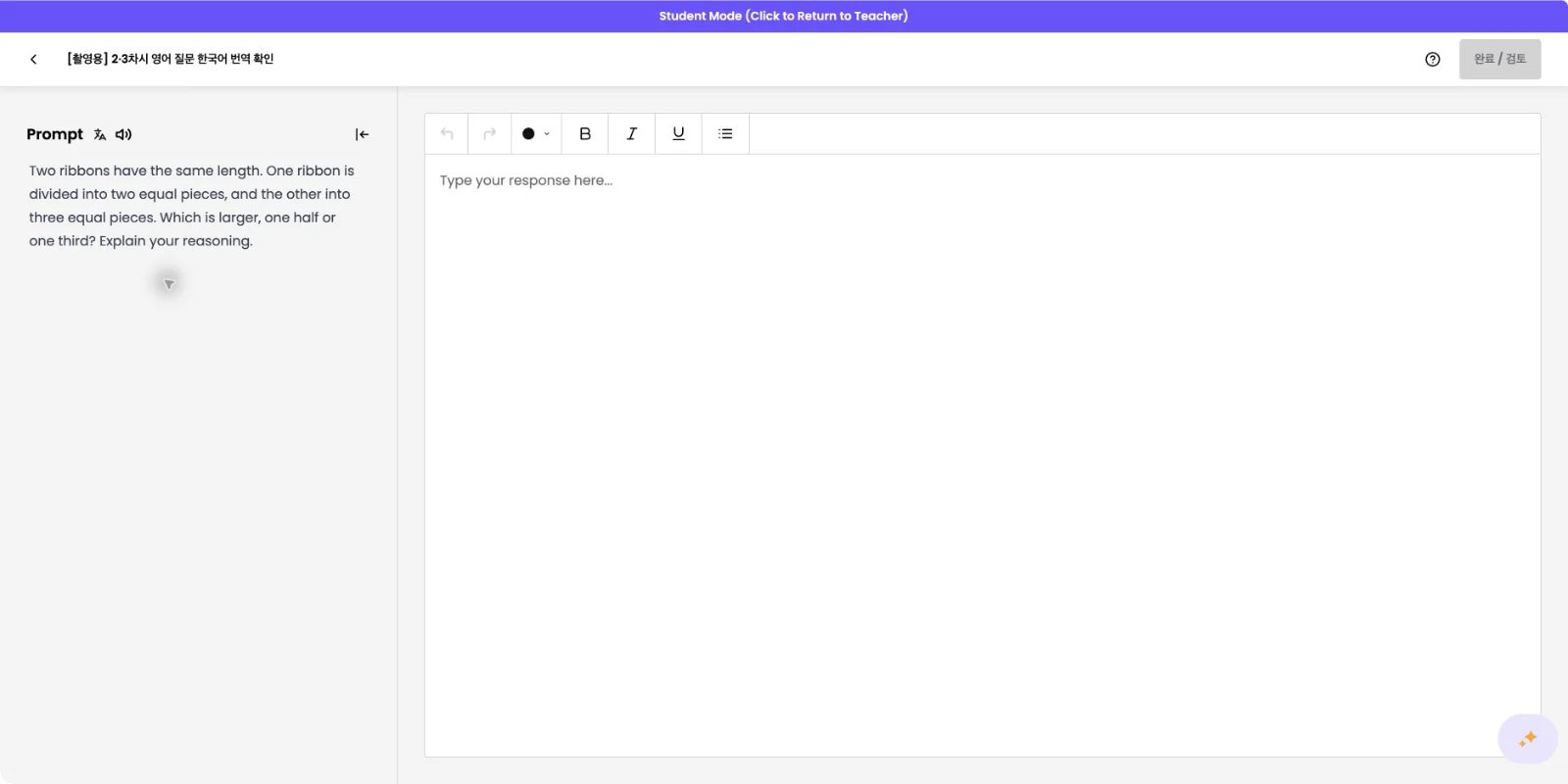Viewport: 1568px width, 784px height.
Task: Toggle underline formatting
Action: 678,133
